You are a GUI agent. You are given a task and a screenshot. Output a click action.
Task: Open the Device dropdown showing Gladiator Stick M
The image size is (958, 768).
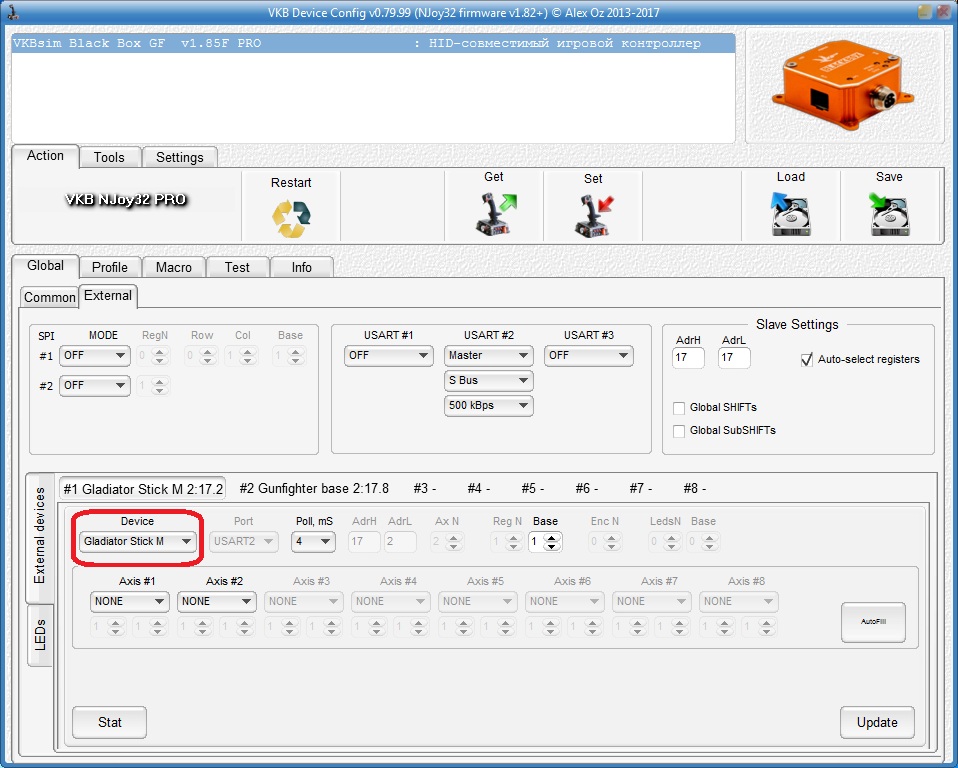pyautogui.click(x=138, y=542)
